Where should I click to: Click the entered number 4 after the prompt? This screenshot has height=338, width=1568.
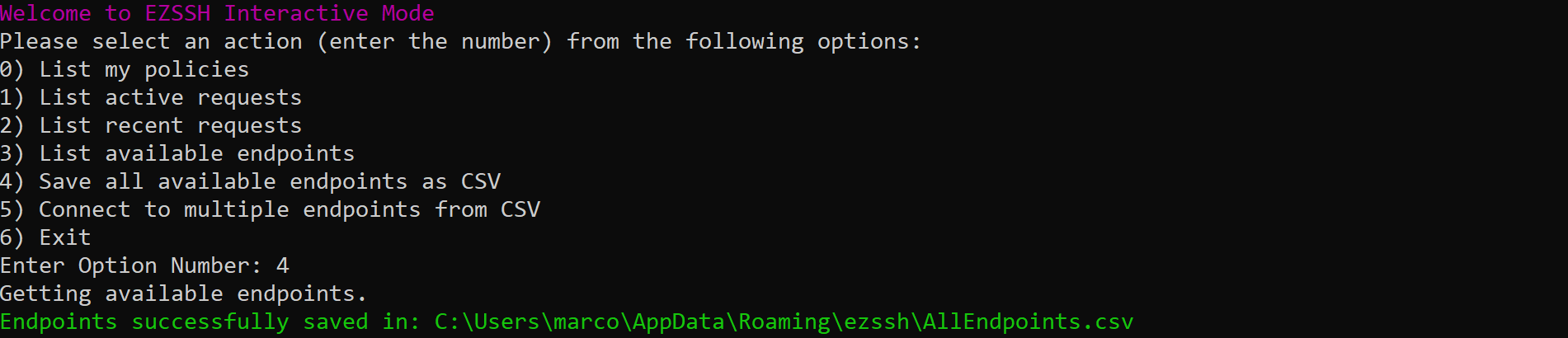click(x=283, y=265)
